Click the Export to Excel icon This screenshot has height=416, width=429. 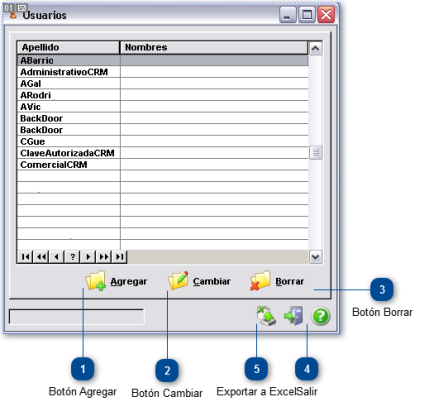(266, 315)
